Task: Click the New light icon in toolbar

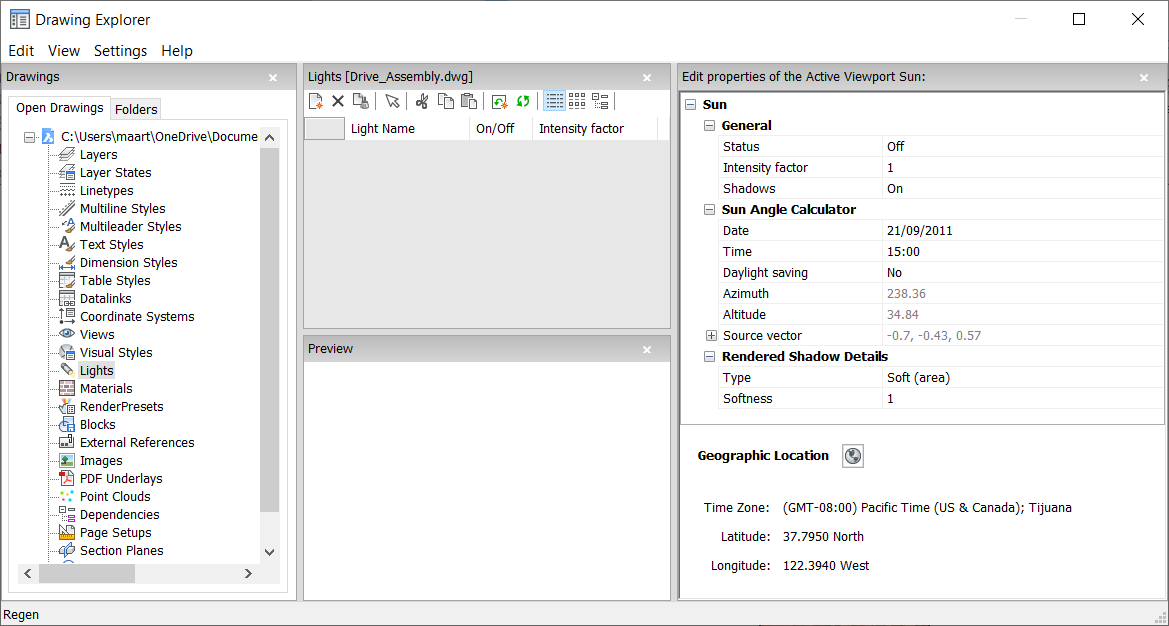Action: tap(316, 101)
